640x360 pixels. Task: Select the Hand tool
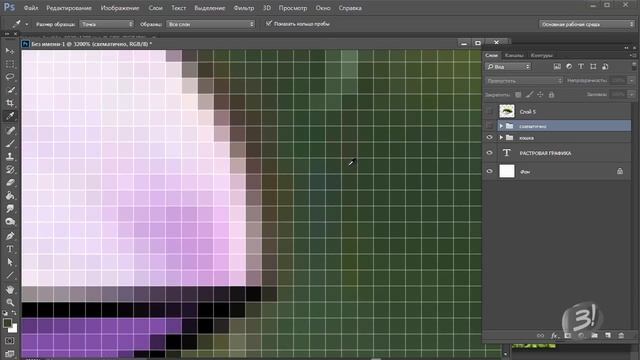click(10, 289)
